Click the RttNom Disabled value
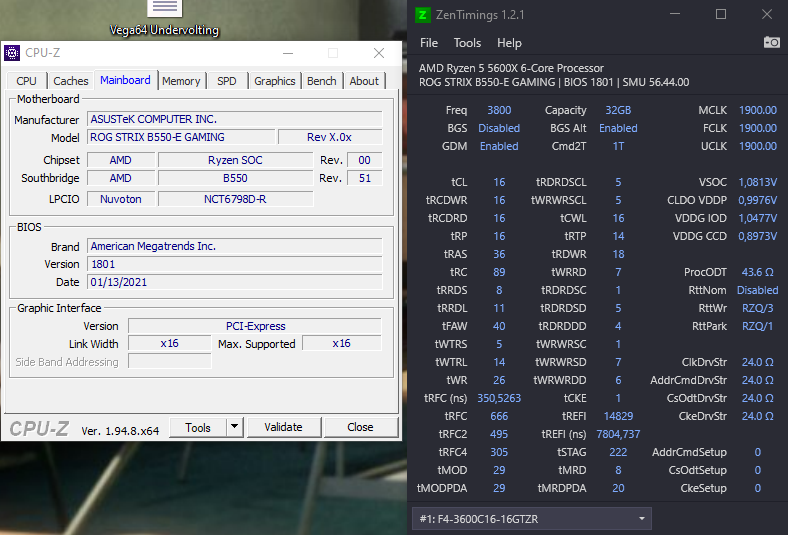The image size is (788, 535). (758, 290)
